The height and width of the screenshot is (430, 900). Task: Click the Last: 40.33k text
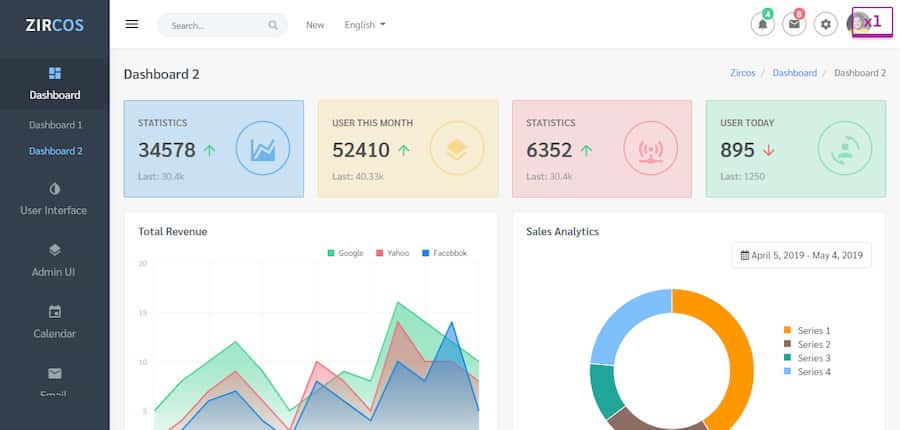(x=358, y=176)
